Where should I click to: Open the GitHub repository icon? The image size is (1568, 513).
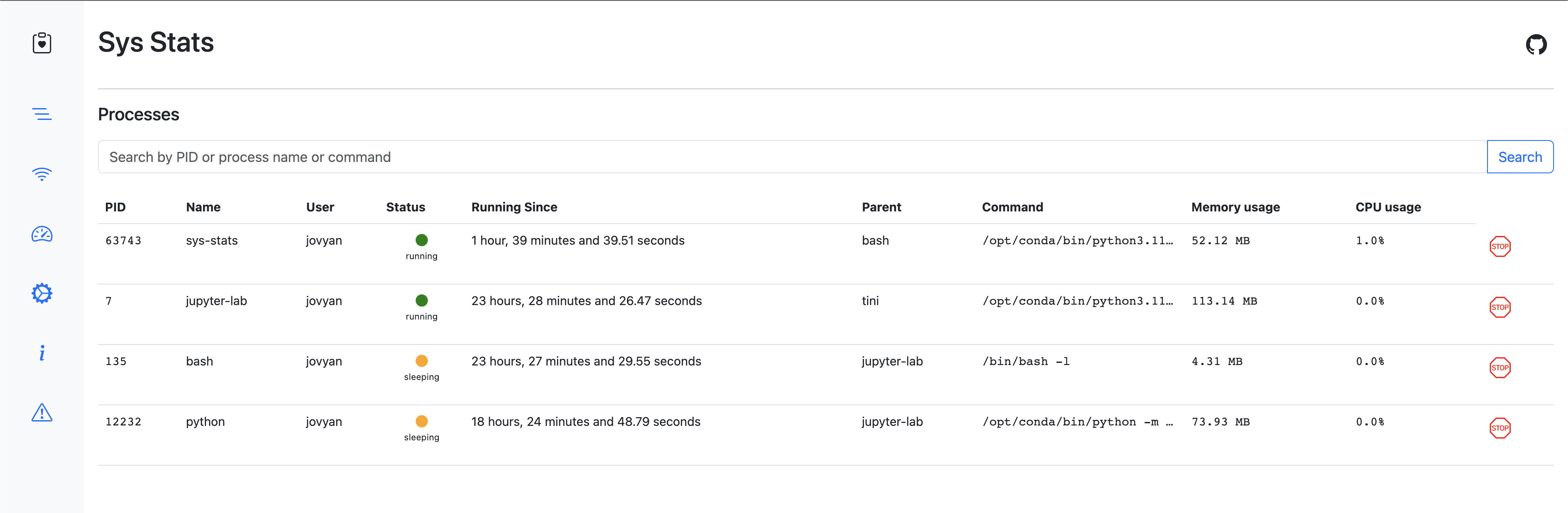1536,45
